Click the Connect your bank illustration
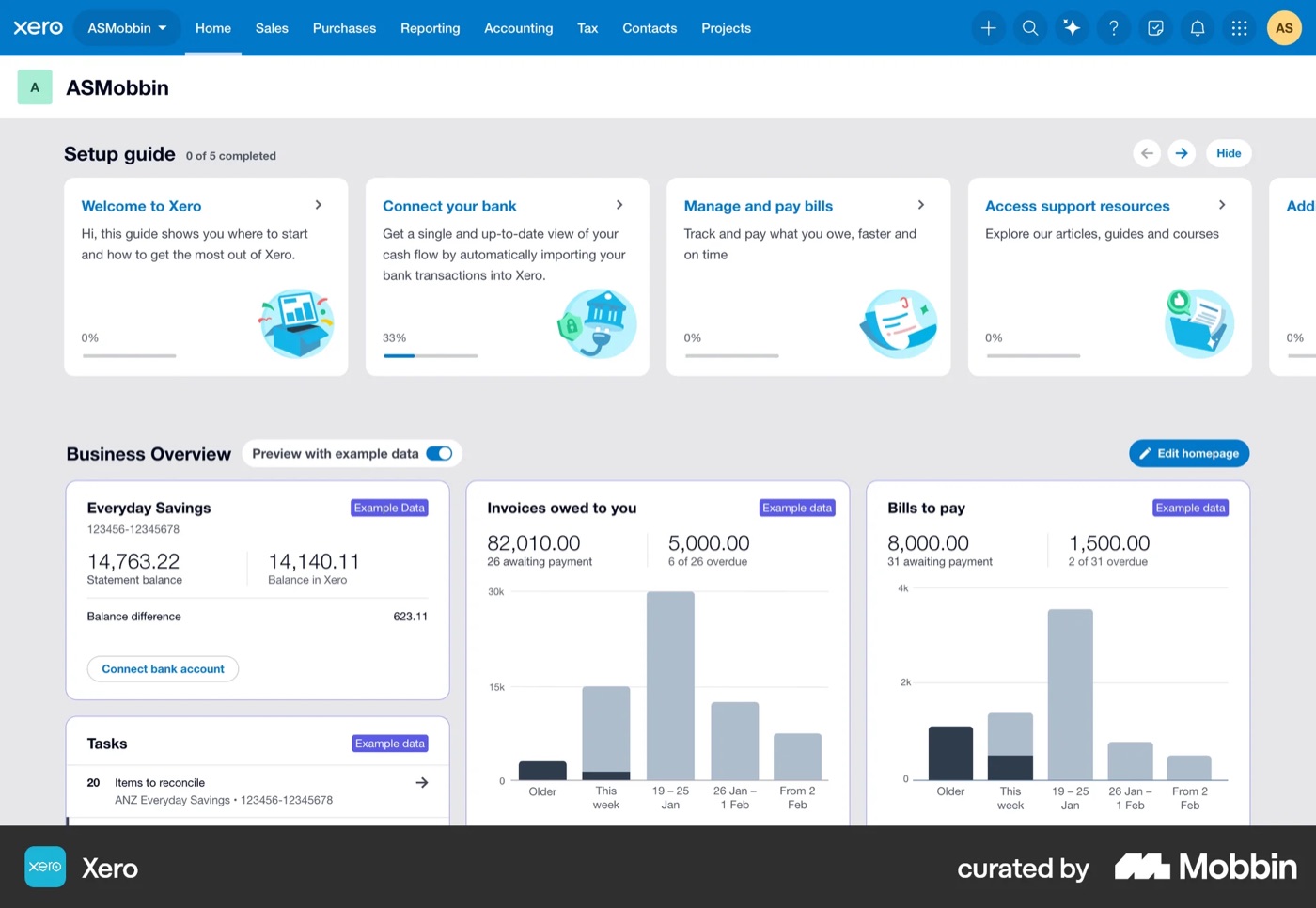The width and height of the screenshot is (1316, 908). point(598,323)
